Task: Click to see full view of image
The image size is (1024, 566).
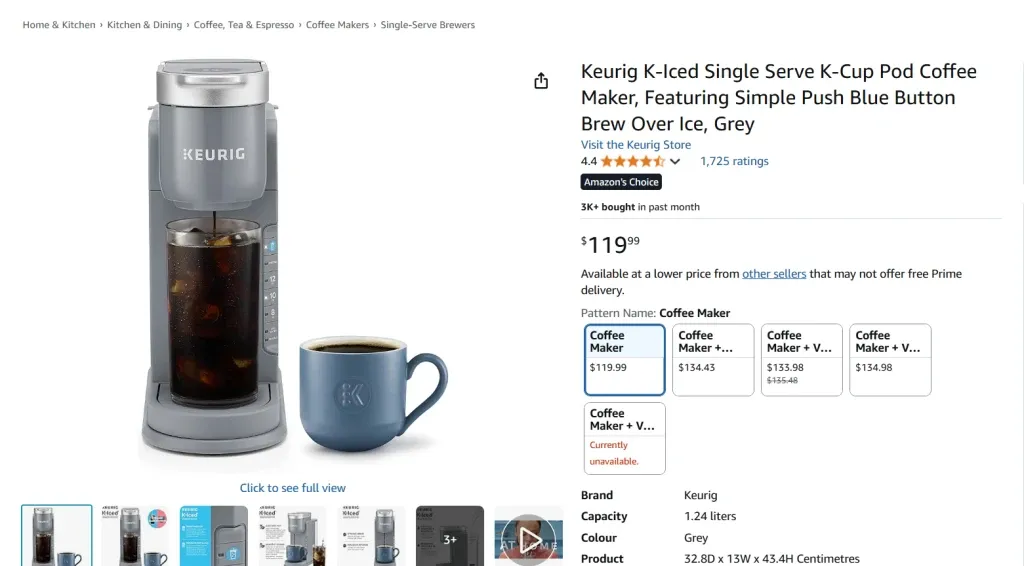Action: (x=293, y=488)
